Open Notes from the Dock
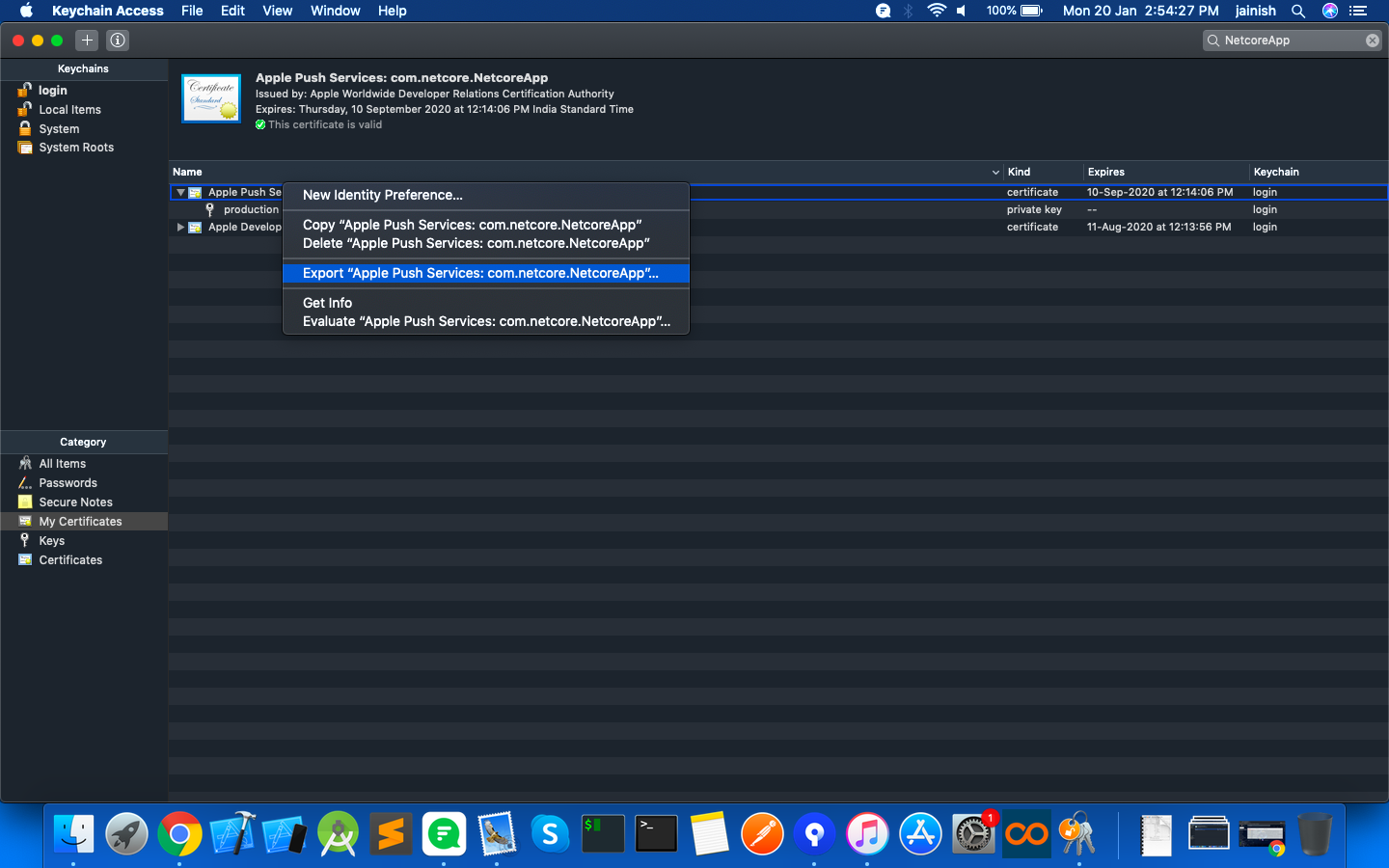The image size is (1389, 868). (709, 834)
